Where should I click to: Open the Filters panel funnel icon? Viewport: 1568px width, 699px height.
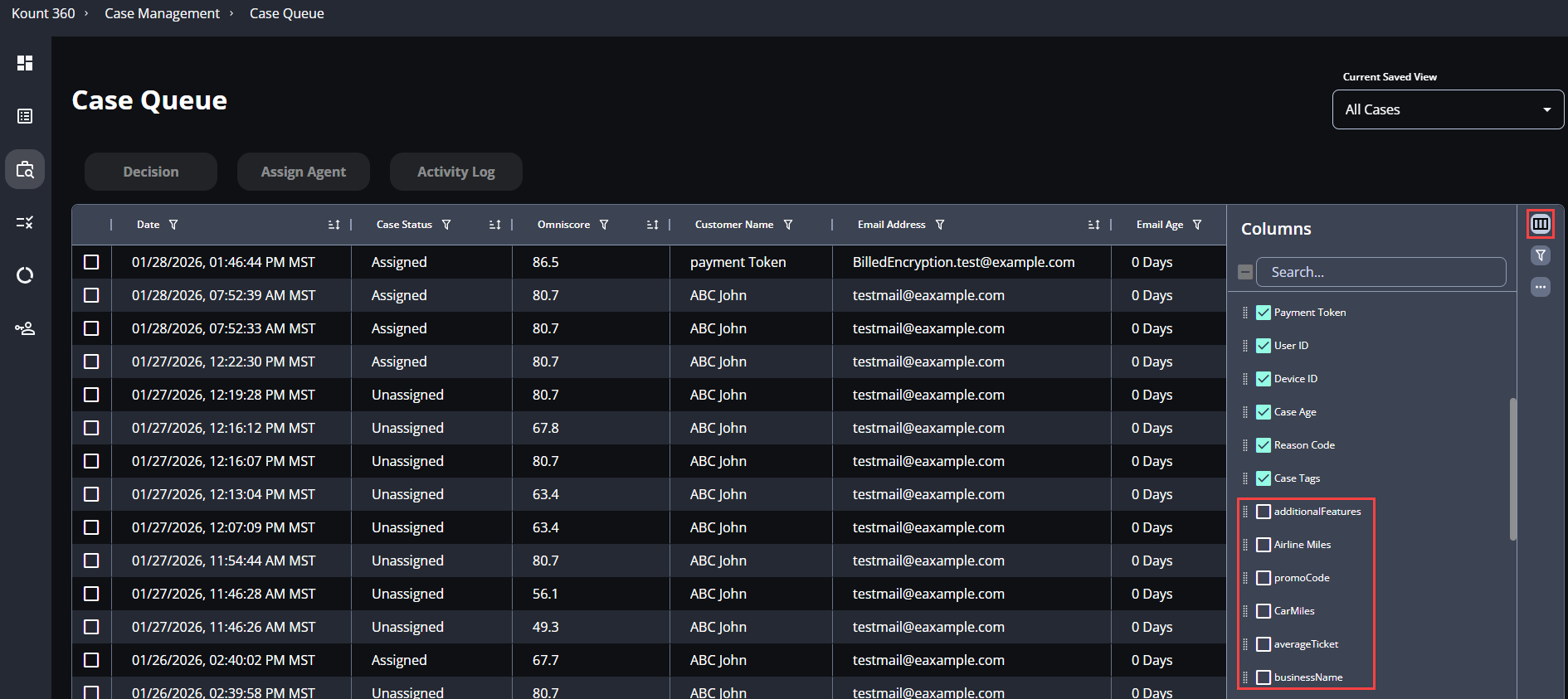coord(1541,255)
